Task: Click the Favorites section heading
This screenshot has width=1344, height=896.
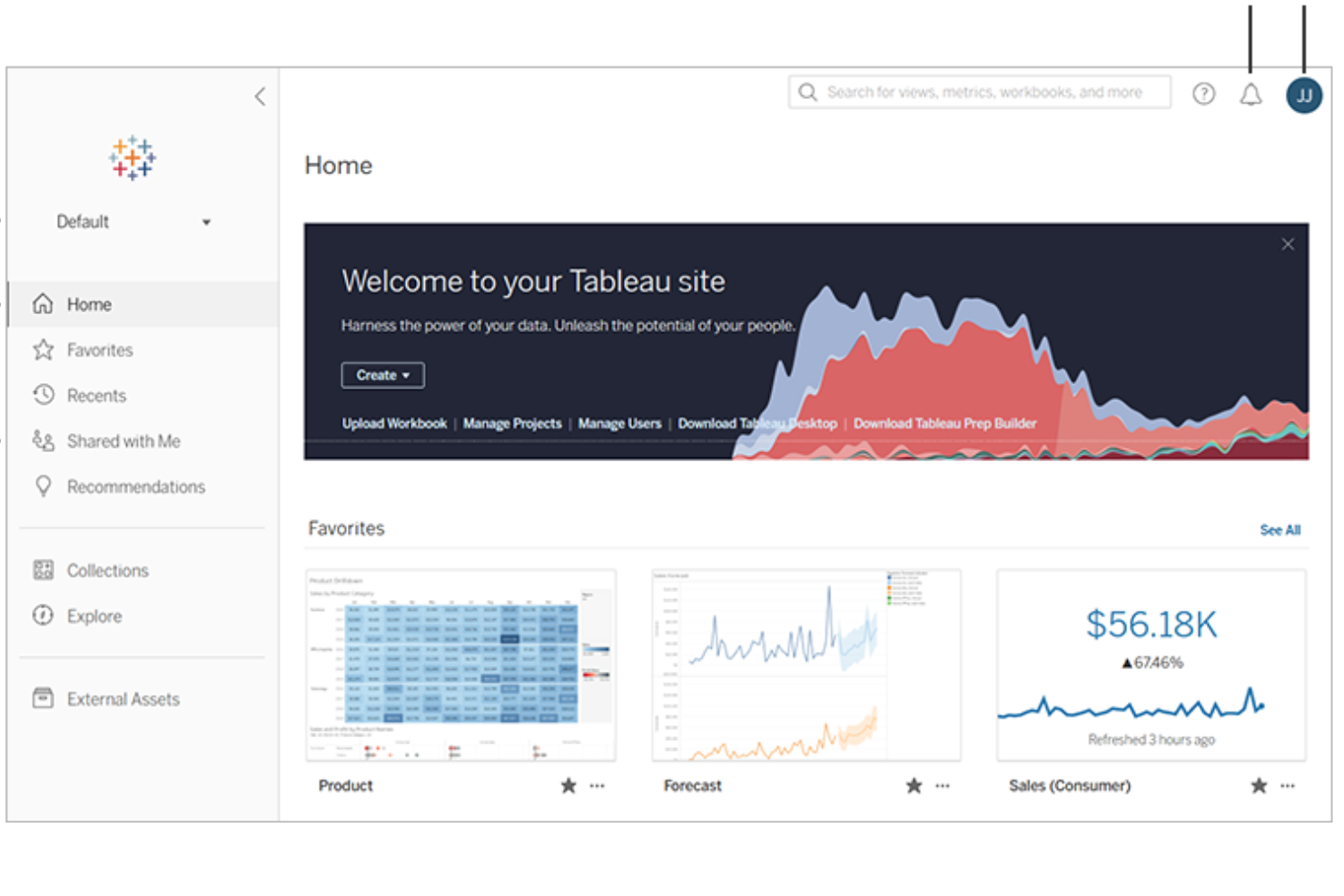Action: click(x=346, y=528)
